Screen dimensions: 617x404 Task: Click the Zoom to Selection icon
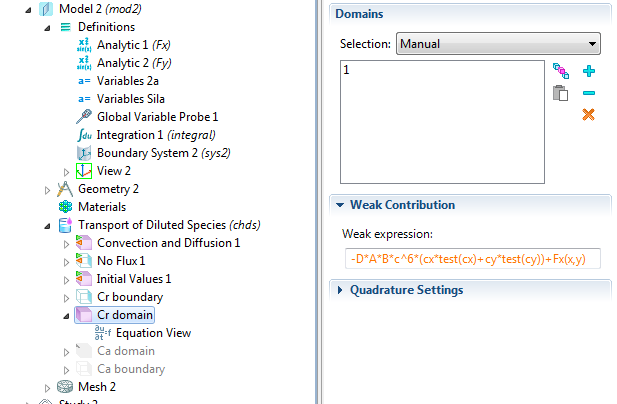pyautogui.click(x=561, y=72)
